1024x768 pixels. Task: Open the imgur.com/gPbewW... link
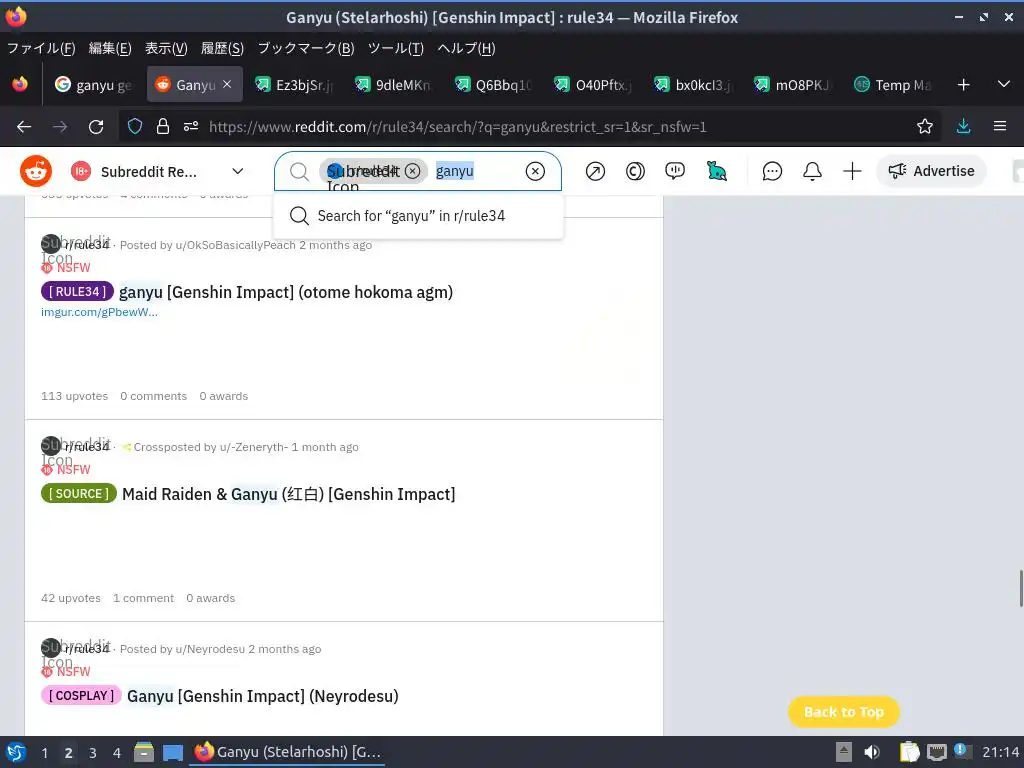99,312
